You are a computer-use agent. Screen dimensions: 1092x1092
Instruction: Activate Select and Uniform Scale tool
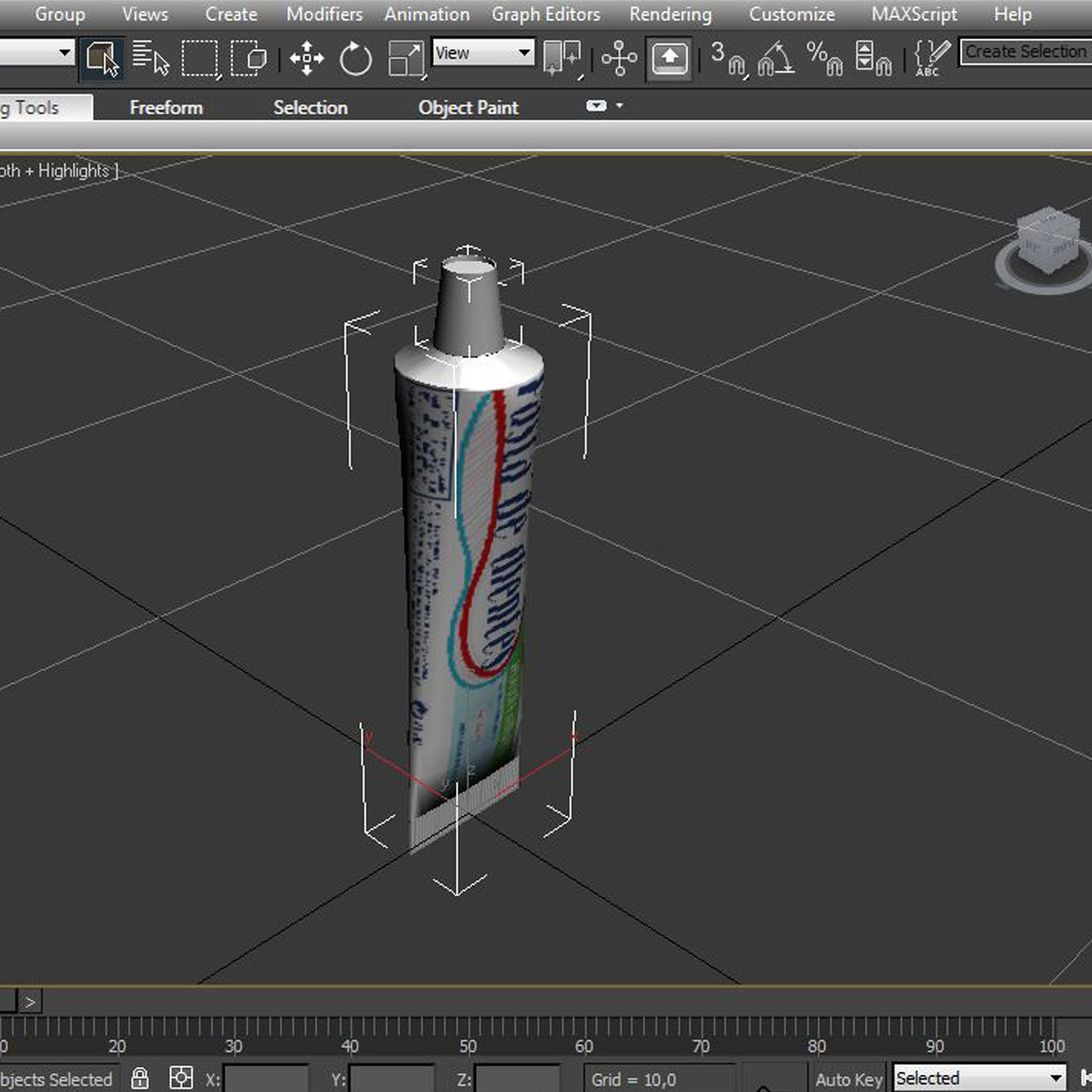pos(405,59)
